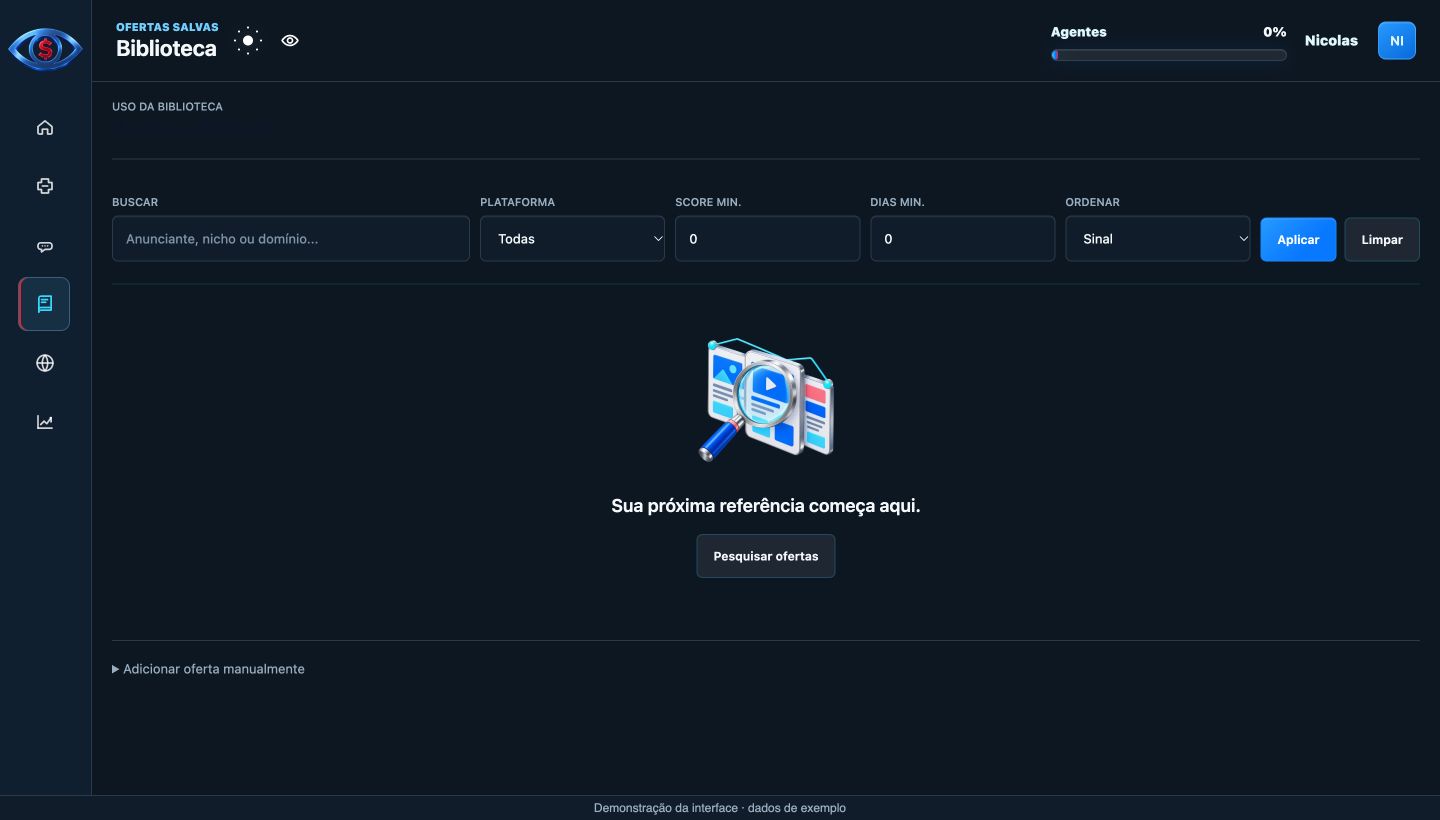Click the 'OFERTAS SALVAS' label
This screenshot has height=820, width=1440.
pyautogui.click(x=167, y=27)
